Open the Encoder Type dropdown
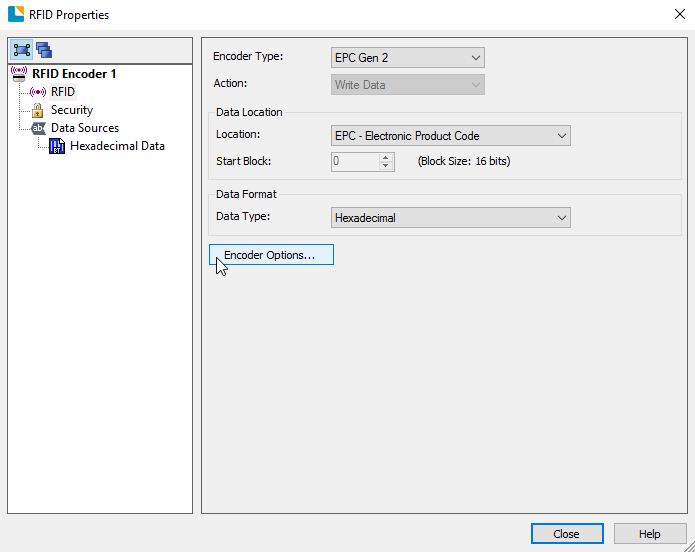This screenshot has width=695, height=552. (x=407, y=58)
